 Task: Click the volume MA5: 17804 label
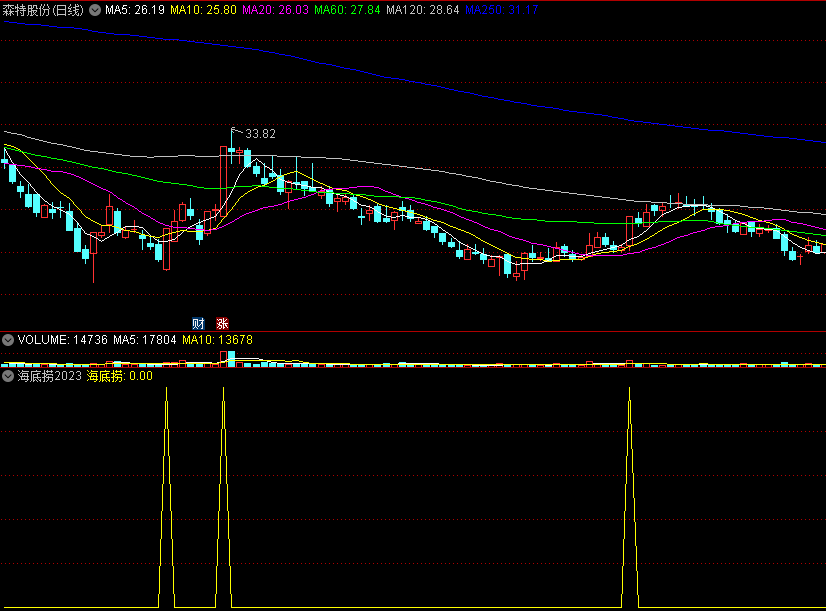(145, 340)
